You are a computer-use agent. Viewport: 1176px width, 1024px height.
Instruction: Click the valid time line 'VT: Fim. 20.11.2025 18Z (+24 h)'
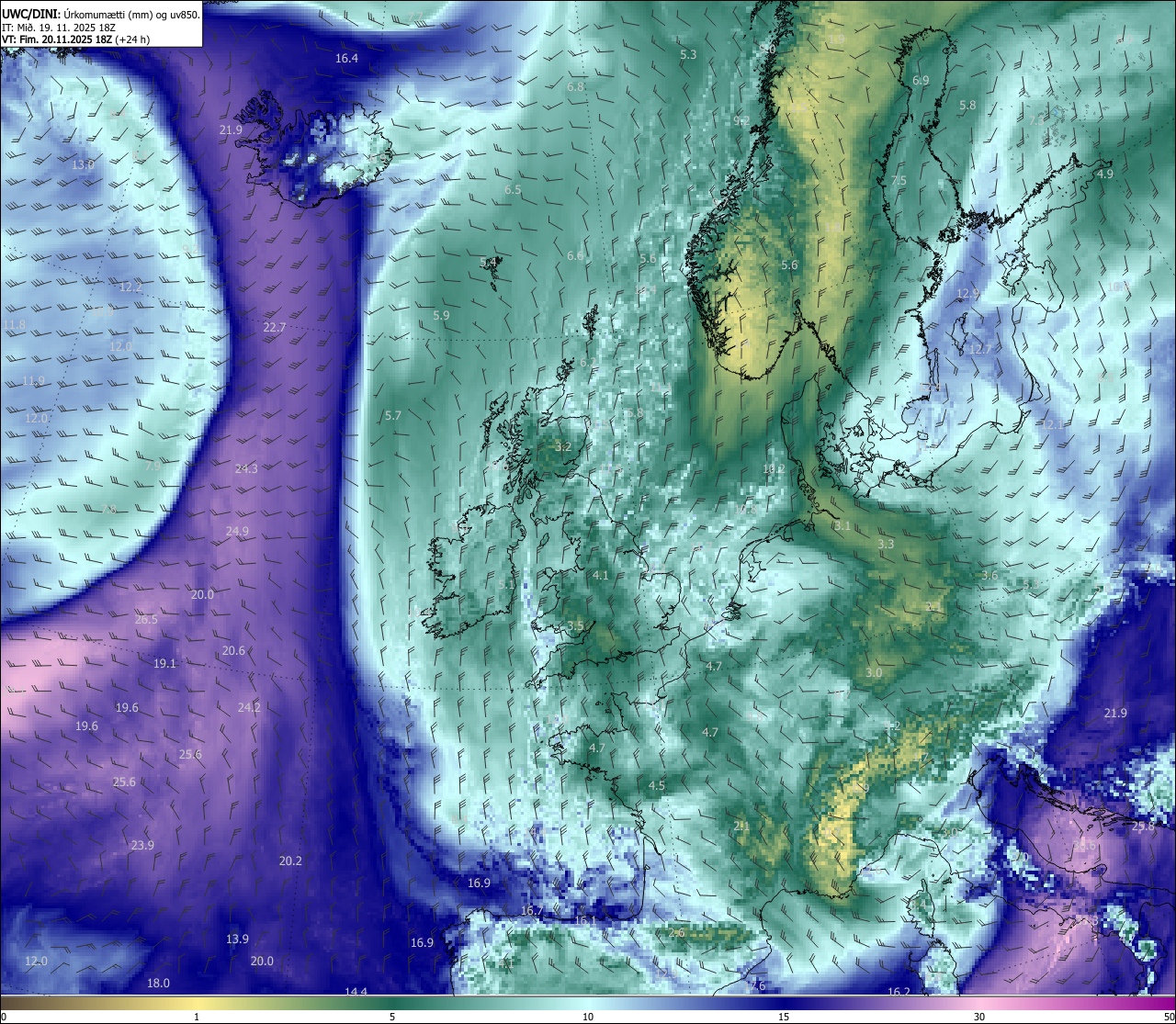pos(76,39)
